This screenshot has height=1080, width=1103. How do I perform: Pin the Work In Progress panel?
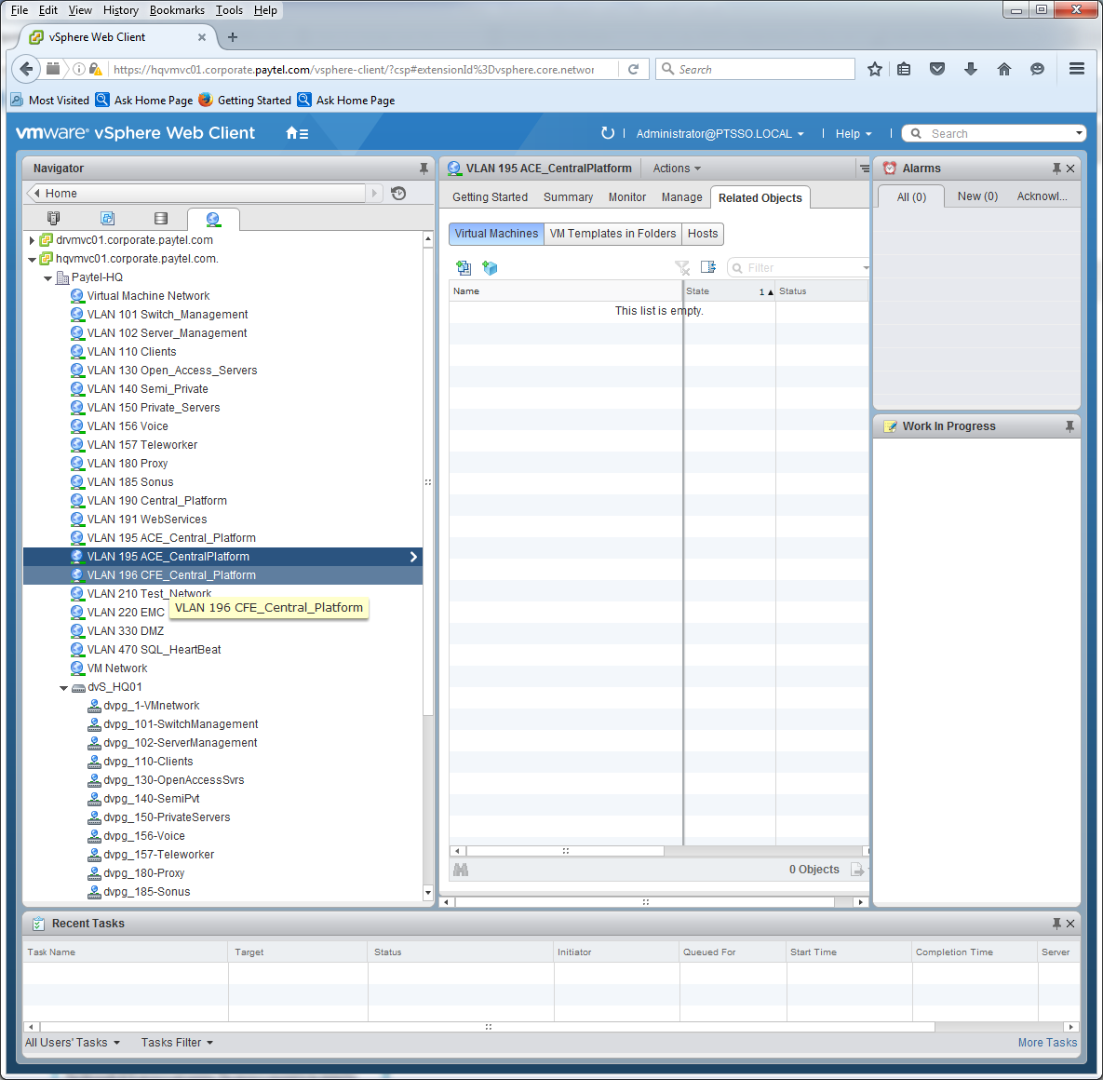(1069, 426)
